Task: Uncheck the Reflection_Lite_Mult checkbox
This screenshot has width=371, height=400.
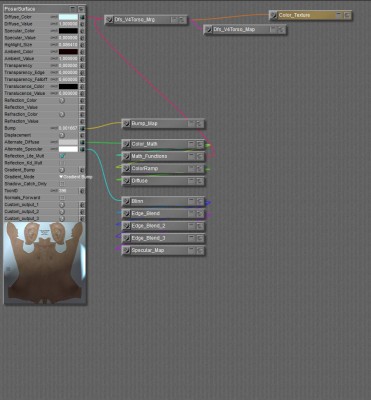Action: coord(62,156)
